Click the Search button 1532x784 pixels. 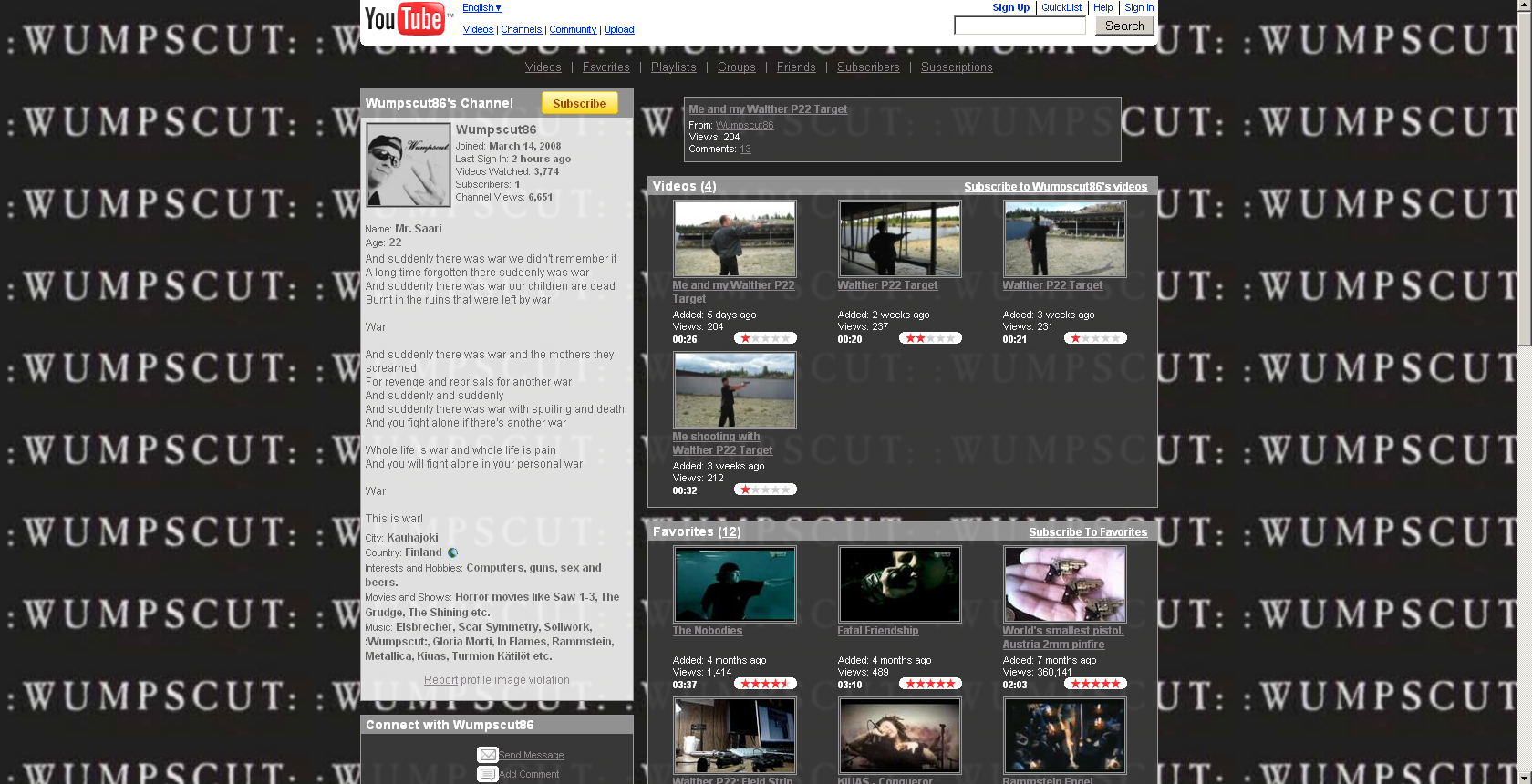click(x=1123, y=26)
